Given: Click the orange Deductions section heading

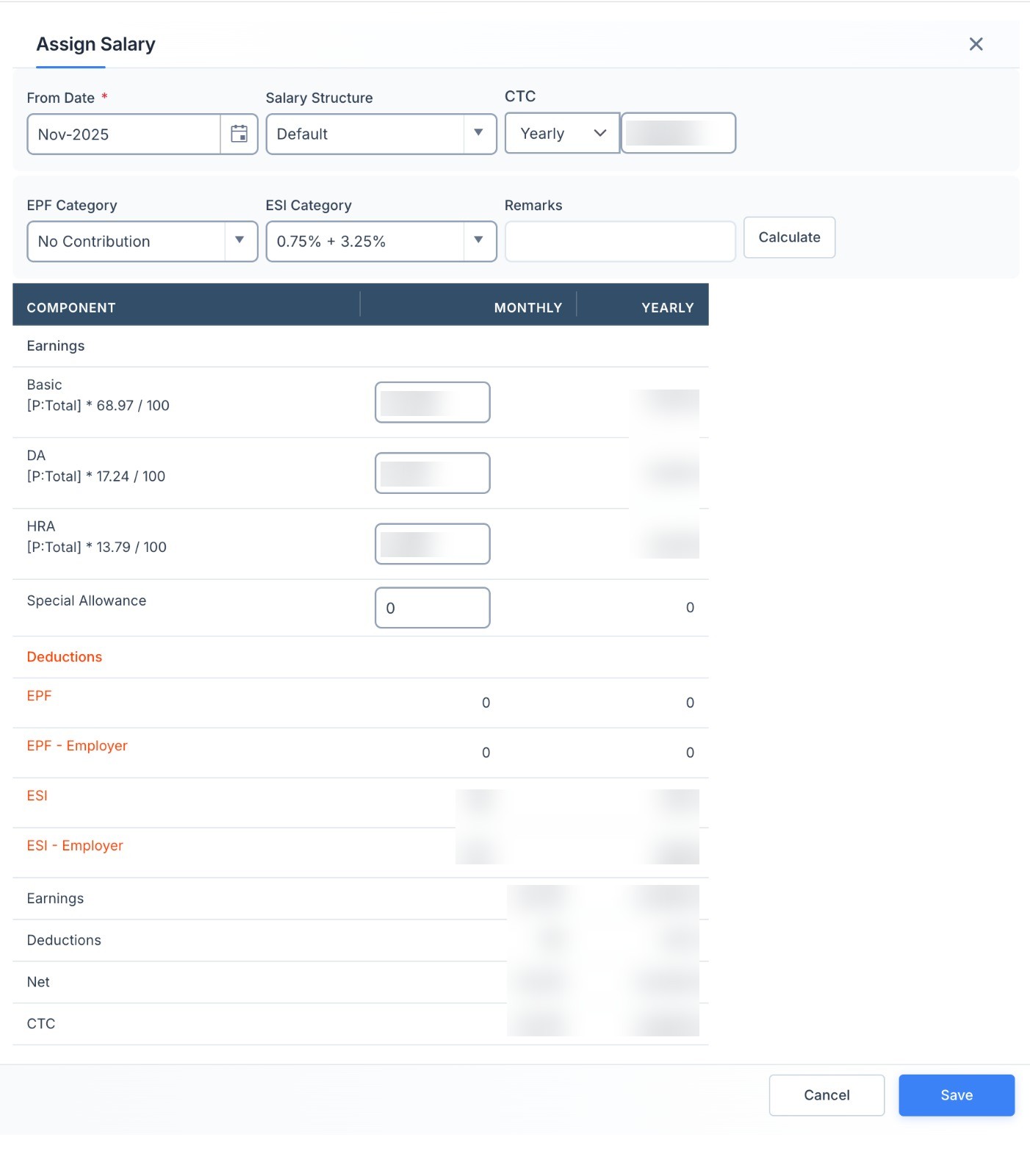Looking at the screenshot, I should coord(65,657).
